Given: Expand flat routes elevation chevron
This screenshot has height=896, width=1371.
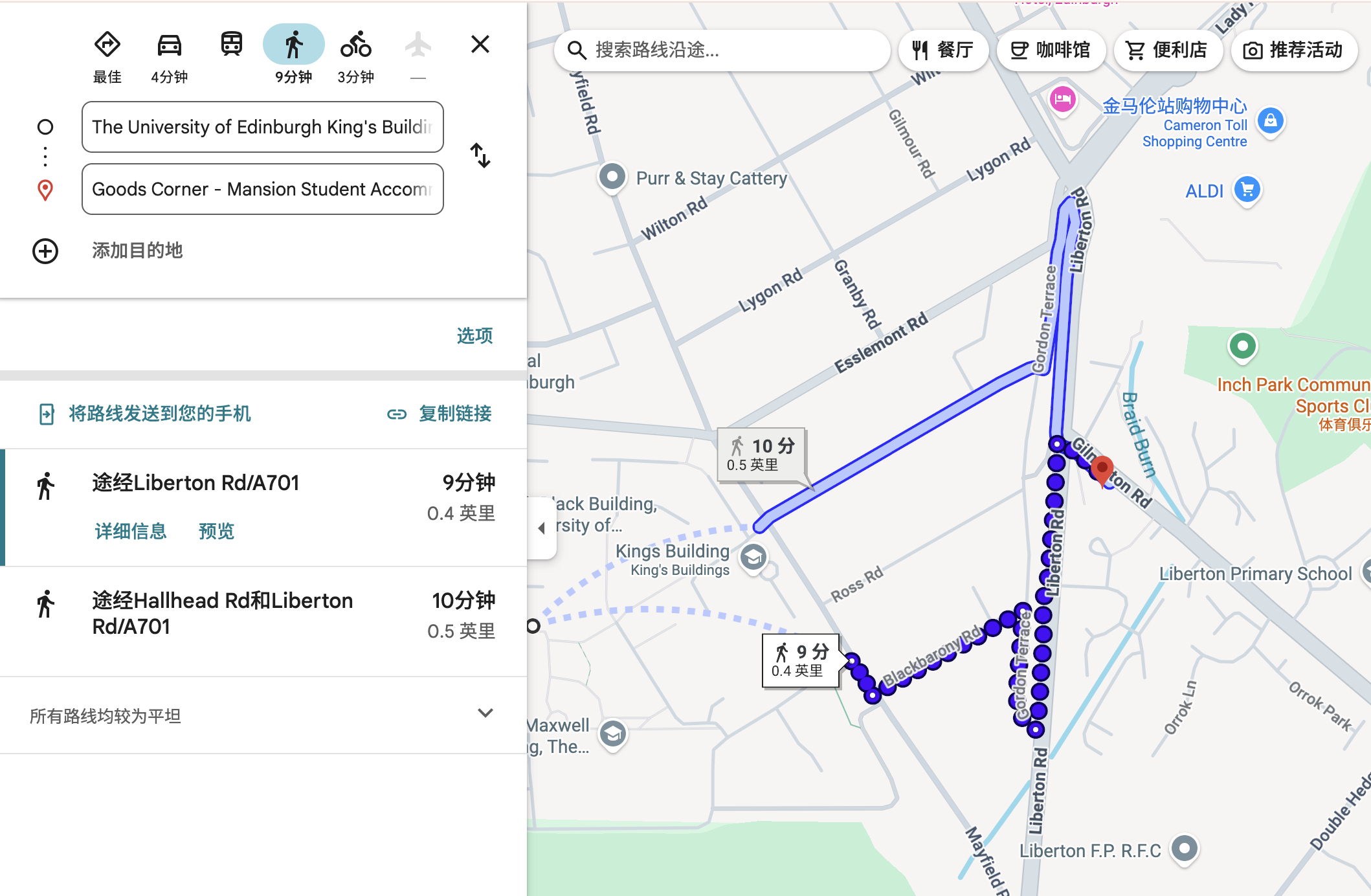Looking at the screenshot, I should point(485,713).
